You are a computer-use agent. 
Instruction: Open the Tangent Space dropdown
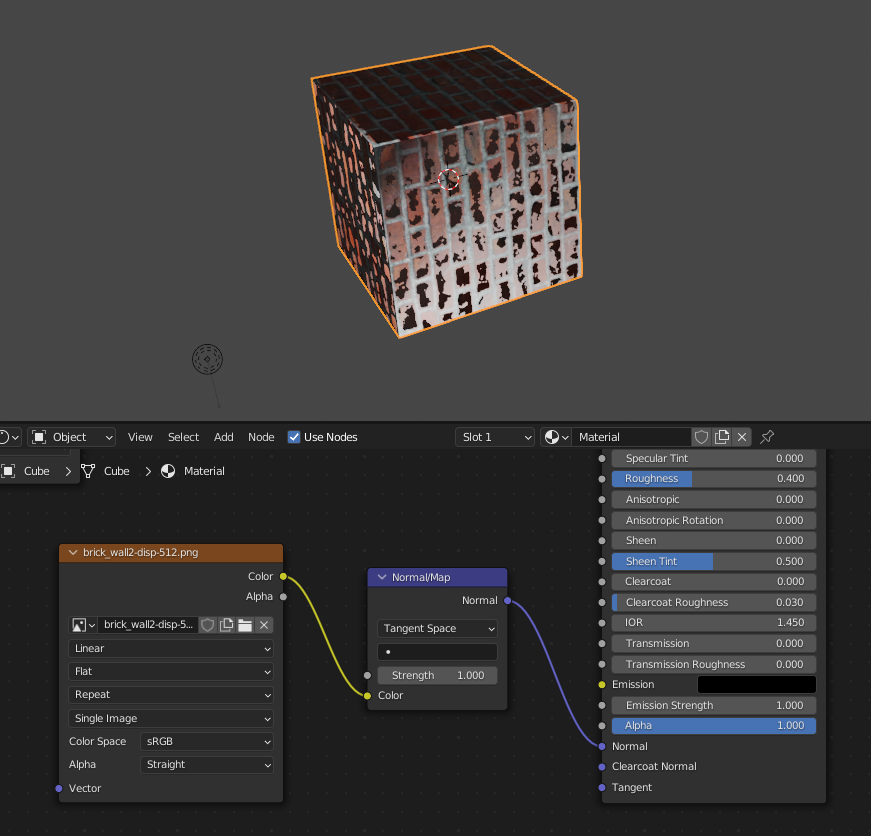coord(437,628)
